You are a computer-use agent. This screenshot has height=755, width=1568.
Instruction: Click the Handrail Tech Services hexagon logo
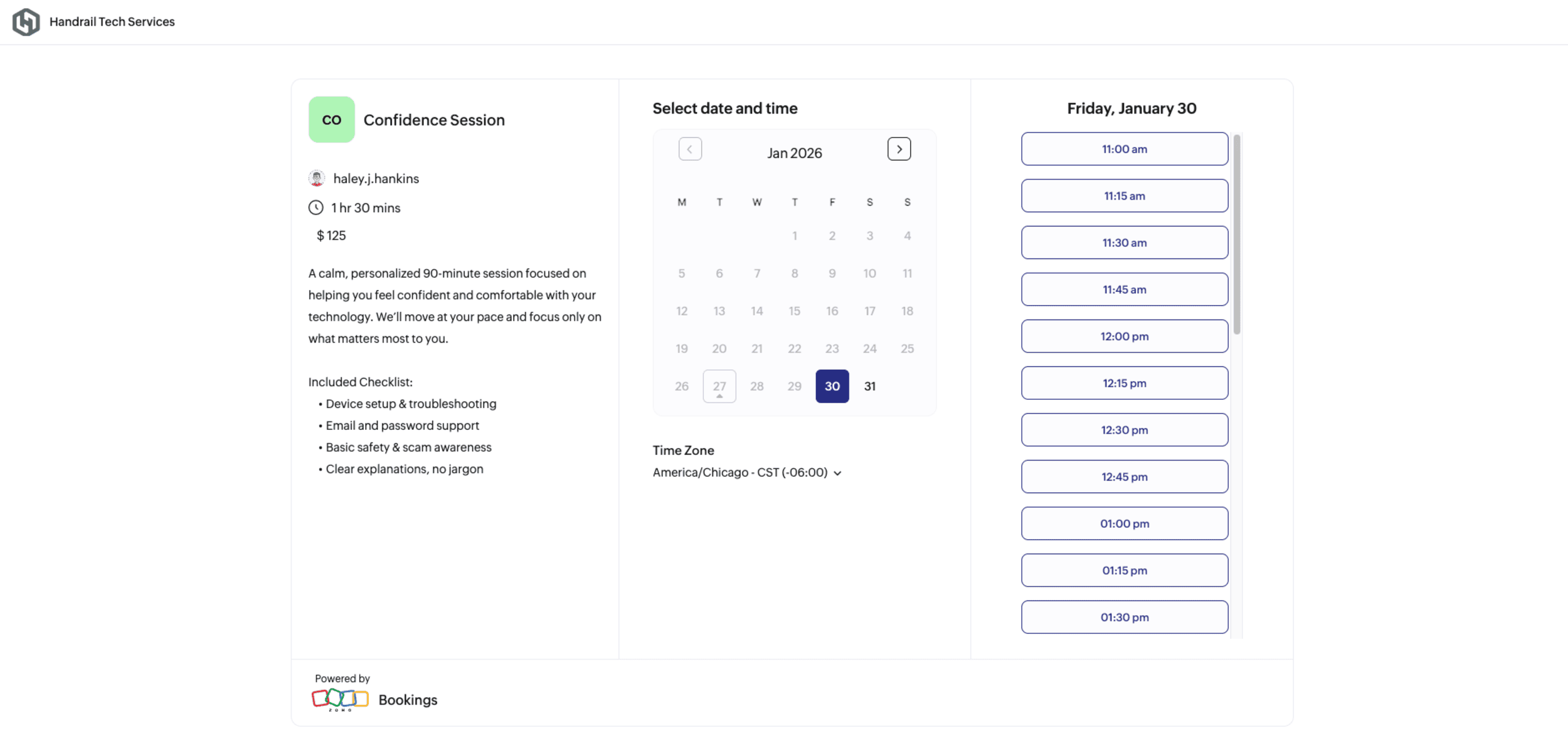(26, 21)
